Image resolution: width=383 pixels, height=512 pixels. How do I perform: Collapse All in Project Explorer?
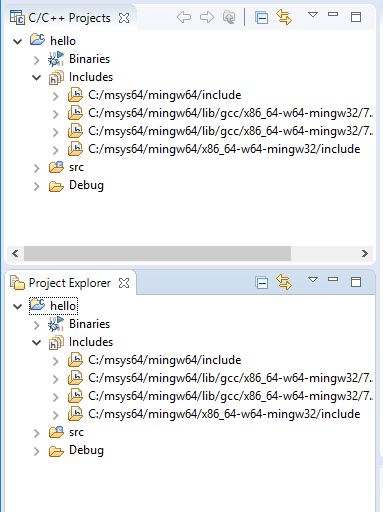click(x=261, y=283)
